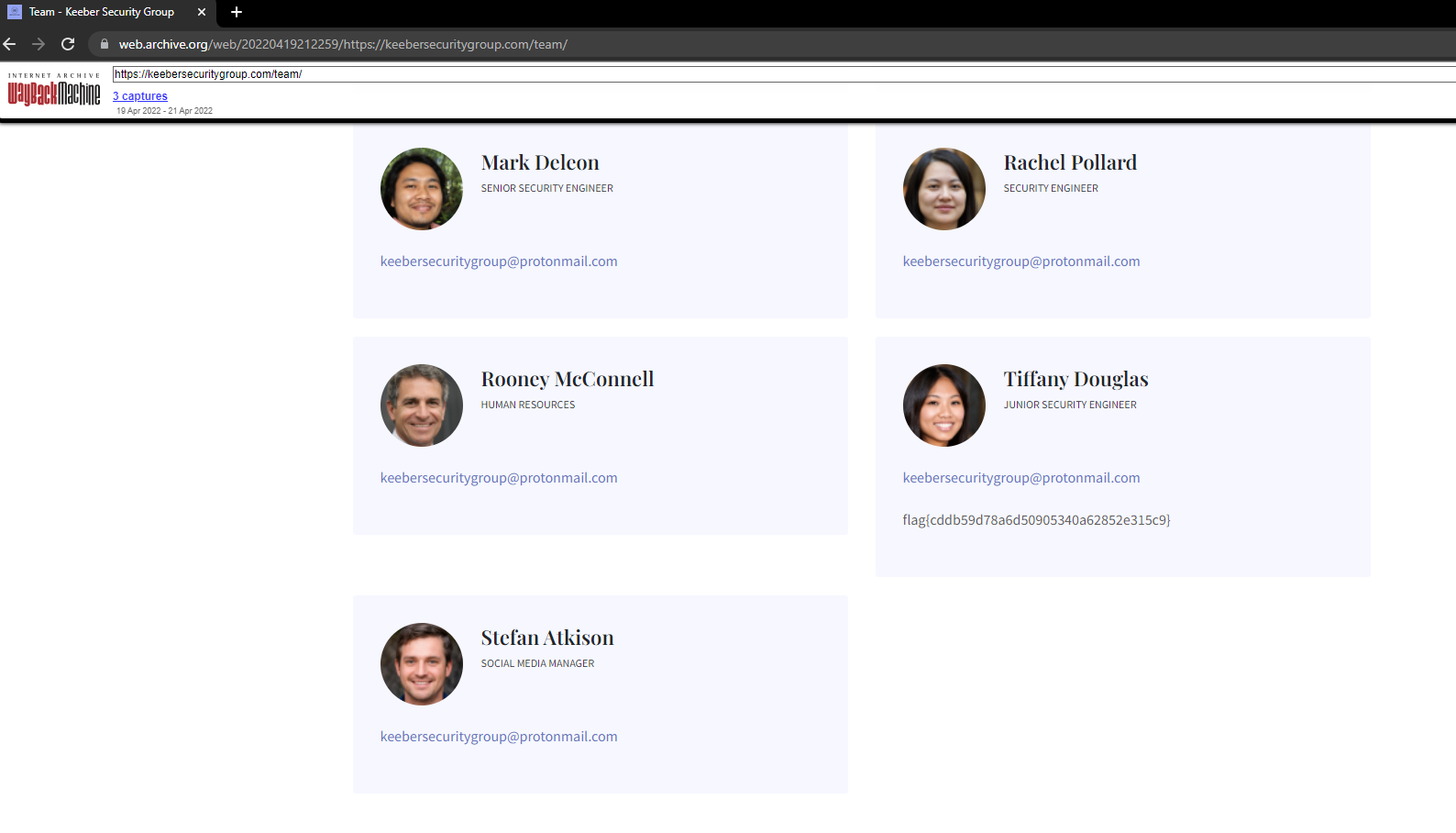The width and height of the screenshot is (1456, 833).
Task: Click the padlock site info icon
Action: 105,44
